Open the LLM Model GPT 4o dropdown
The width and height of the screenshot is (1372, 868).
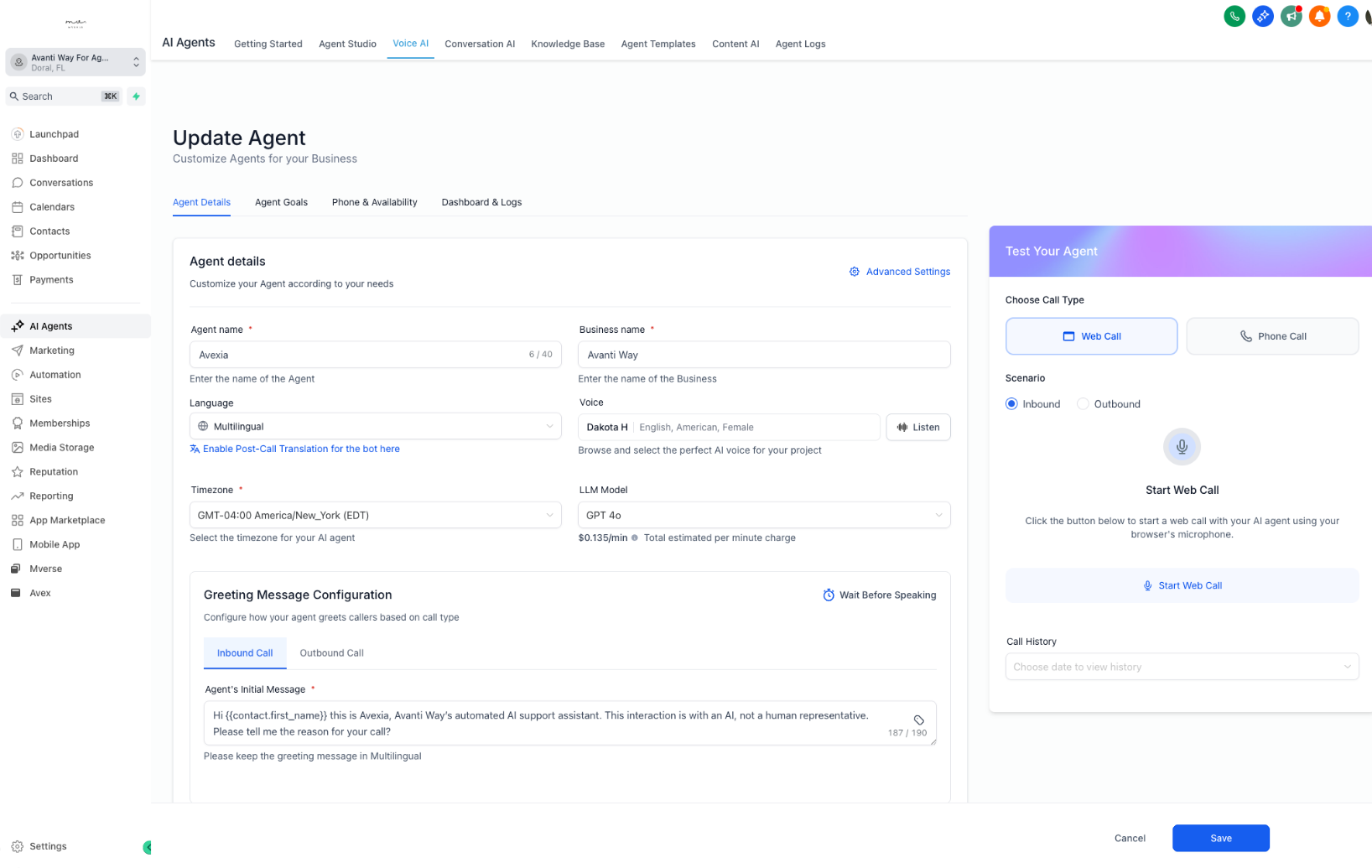pos(764,516)
